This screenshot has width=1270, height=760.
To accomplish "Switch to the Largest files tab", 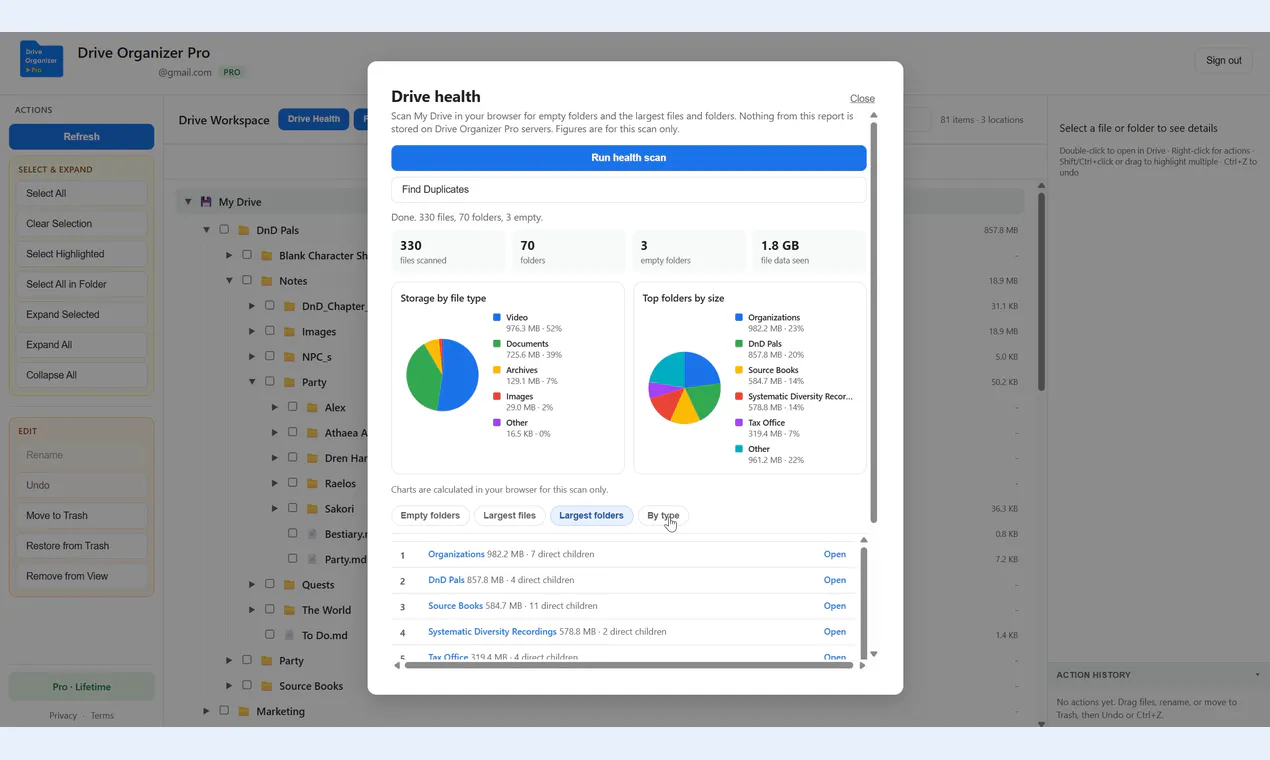I will click(x=509, y=516).
